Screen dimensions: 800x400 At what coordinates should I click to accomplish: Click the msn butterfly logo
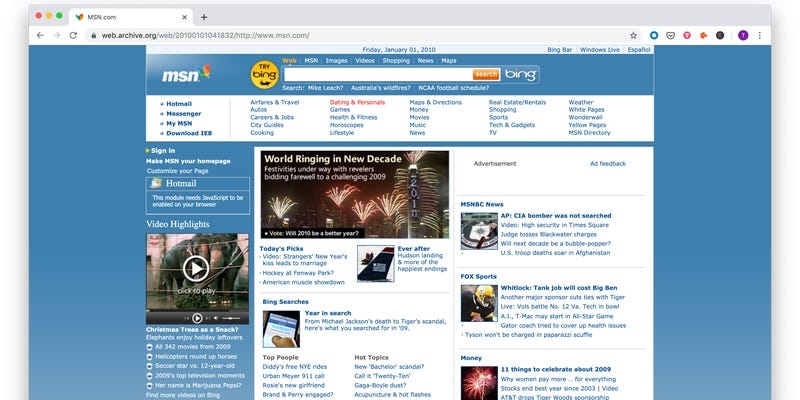(186, 74)
